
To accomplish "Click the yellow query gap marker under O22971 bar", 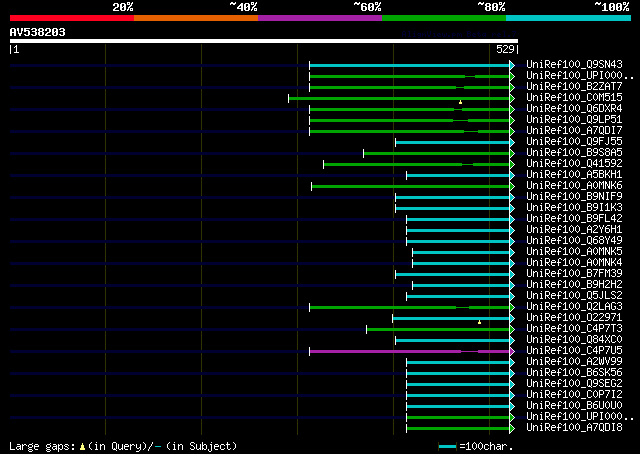I will click(x=479, y=322).
